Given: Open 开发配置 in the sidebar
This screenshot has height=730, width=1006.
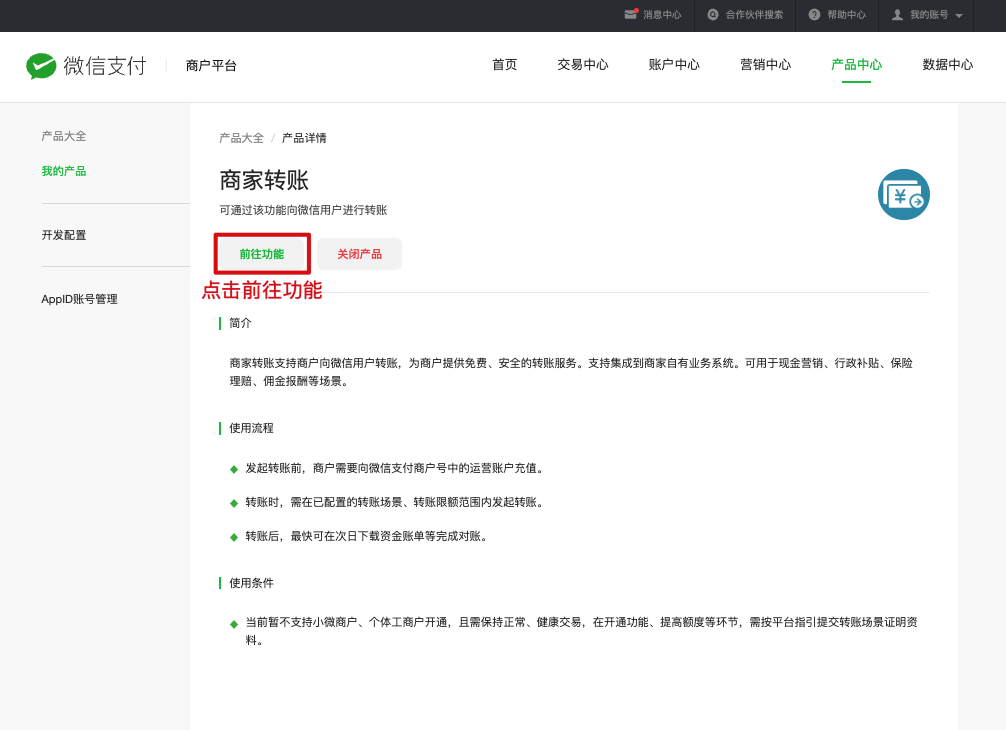Looking at the screenshot, I should pyautogui.click(x=64, y=235).
